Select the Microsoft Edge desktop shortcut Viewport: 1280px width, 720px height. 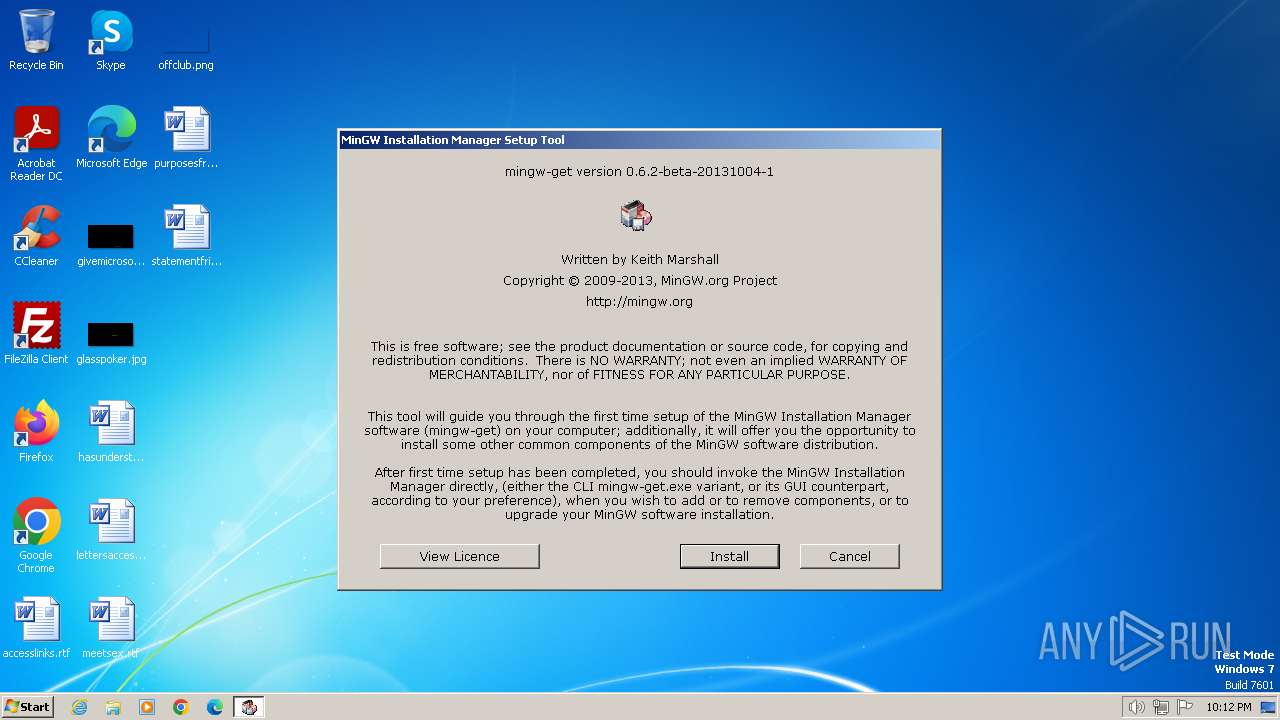[x=111, y=138]
